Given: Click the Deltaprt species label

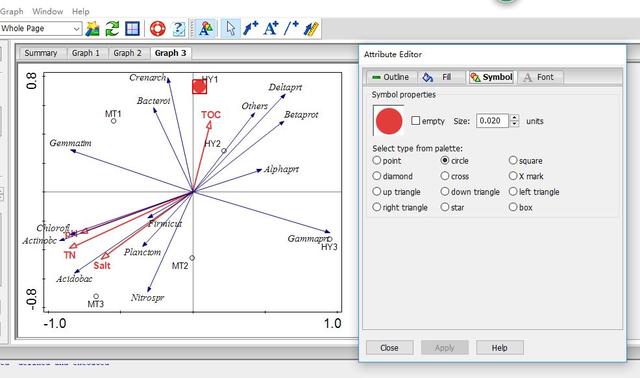Looking at the screenshot, I should [x=285, y=87].
